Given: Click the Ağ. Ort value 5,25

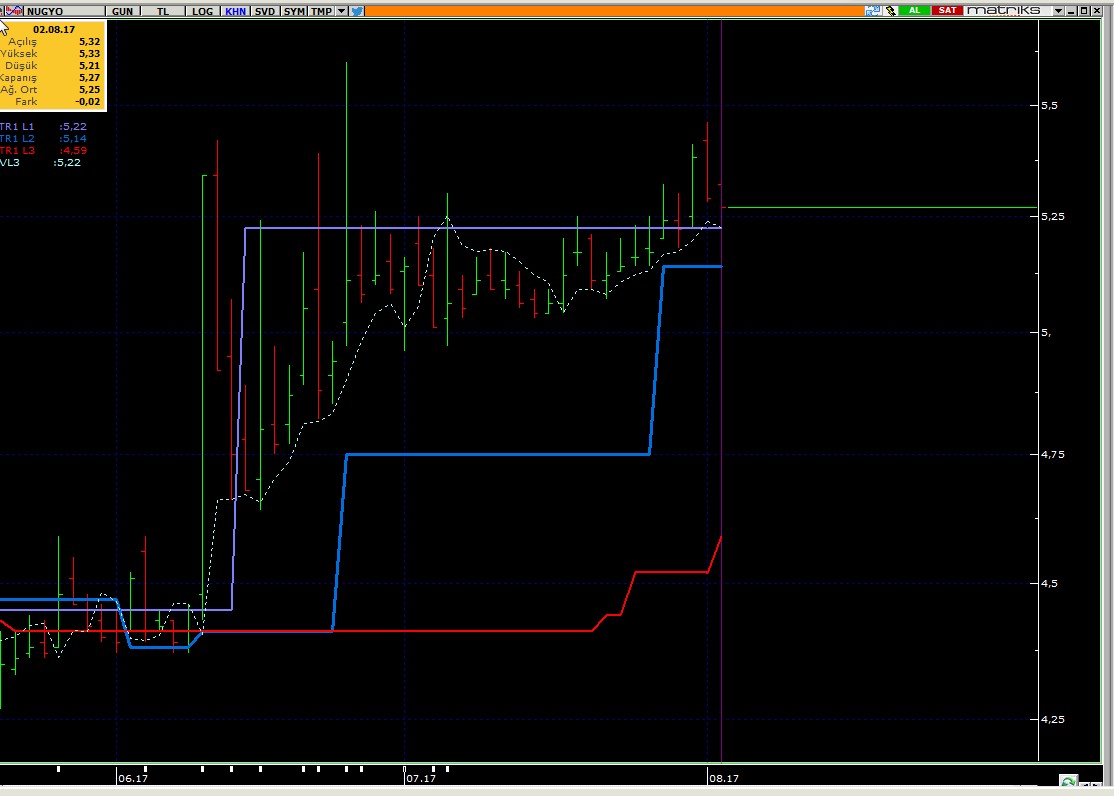Looking at the screenshot, I should point(90,90).
